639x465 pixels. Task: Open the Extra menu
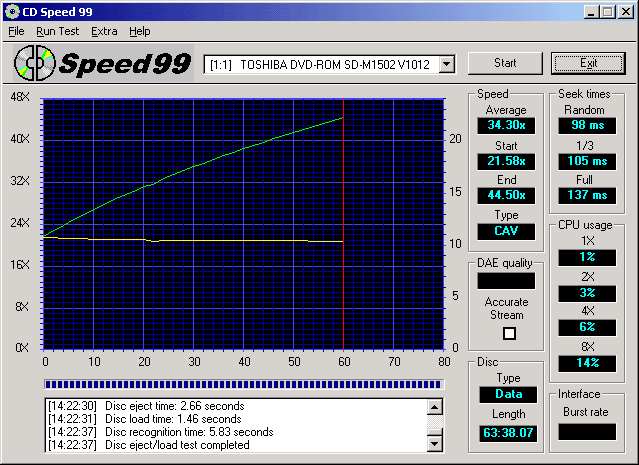click(x=104, y=31)
